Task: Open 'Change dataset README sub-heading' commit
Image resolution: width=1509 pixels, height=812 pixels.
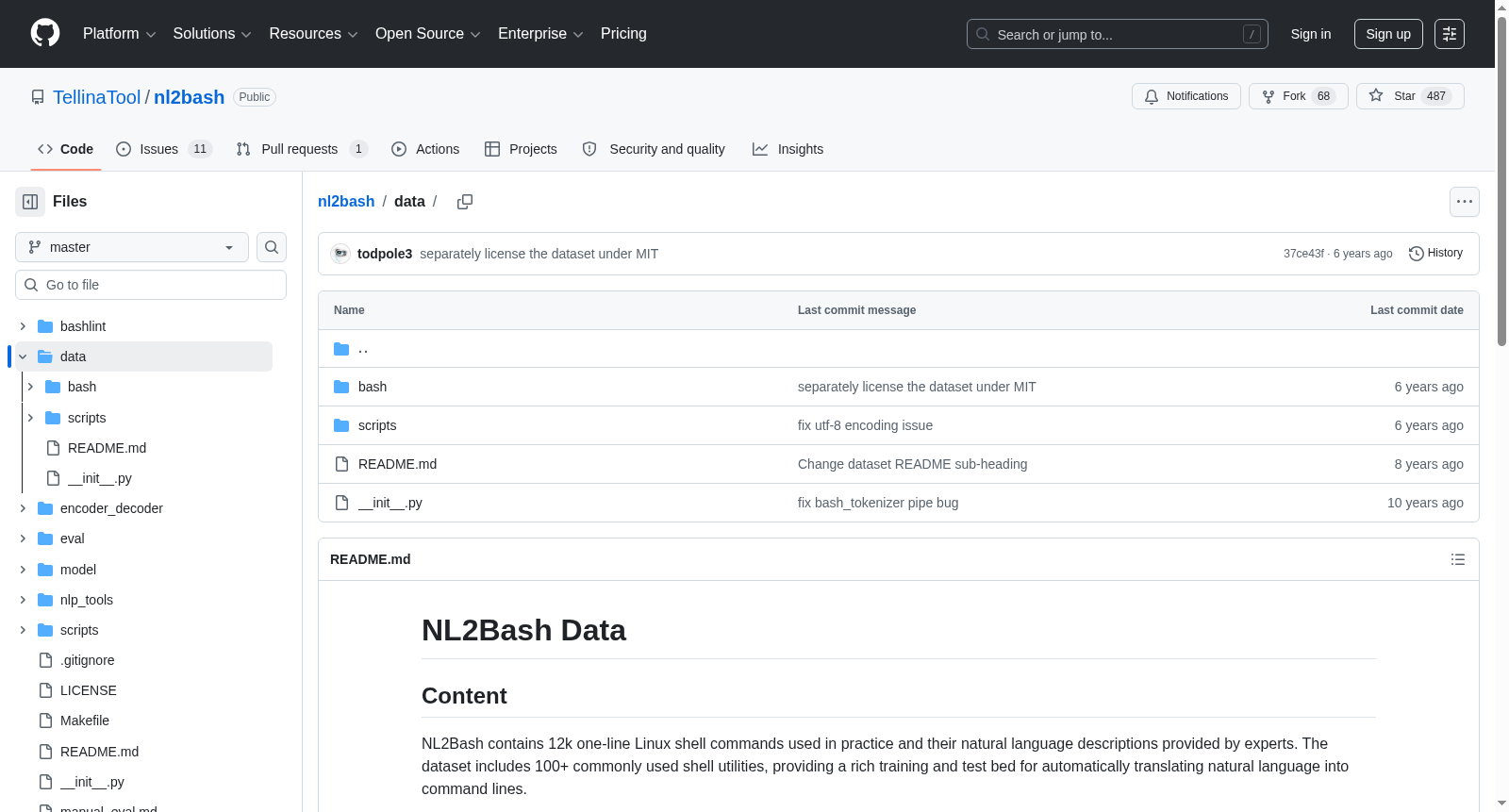Action: pyautogui.click(x=912, y=464)
